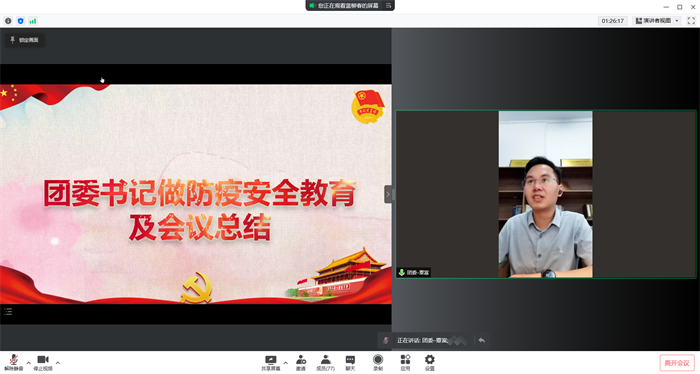The image size is (700, 374).
Task: Click the lock screen pin button
Action: (x=25, y=40)
